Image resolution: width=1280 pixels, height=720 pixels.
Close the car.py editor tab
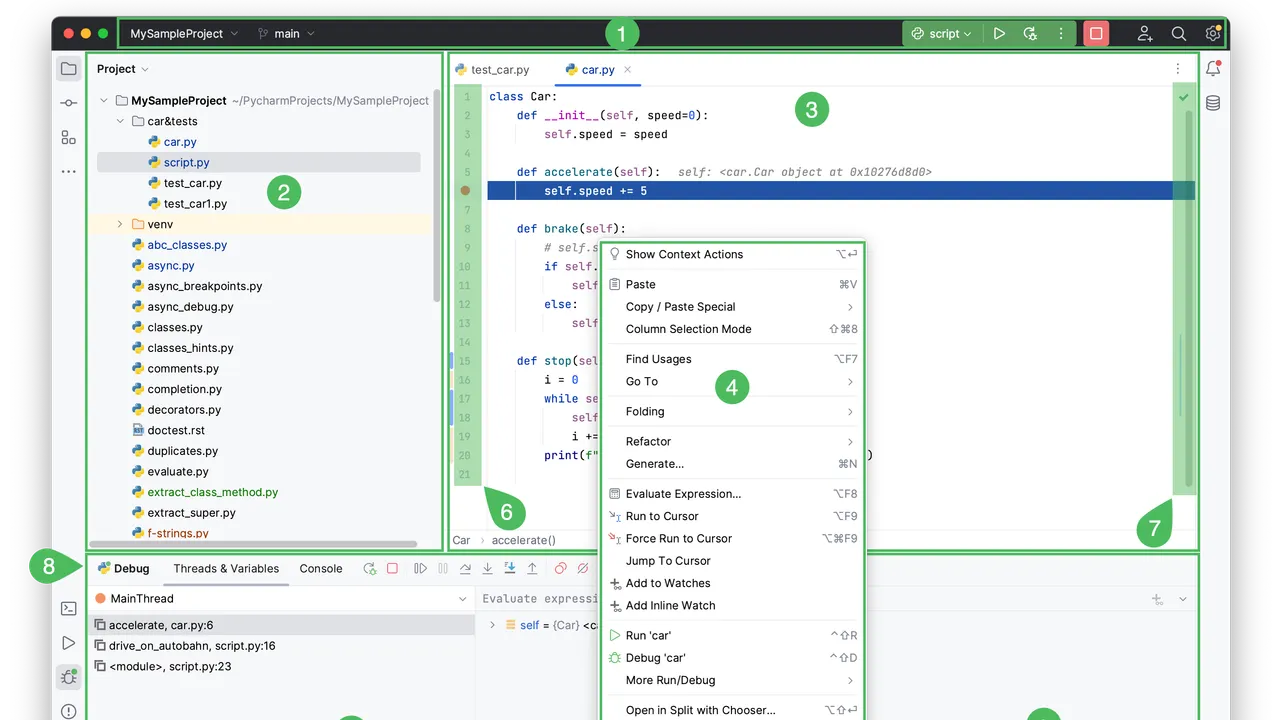click(x=627, y=70)
